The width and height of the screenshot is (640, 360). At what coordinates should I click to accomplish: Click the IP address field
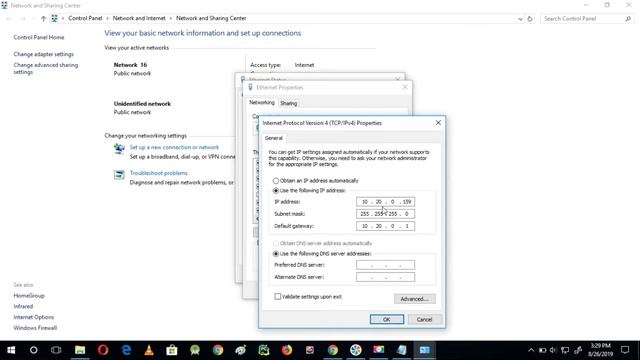tap(385, 202)
